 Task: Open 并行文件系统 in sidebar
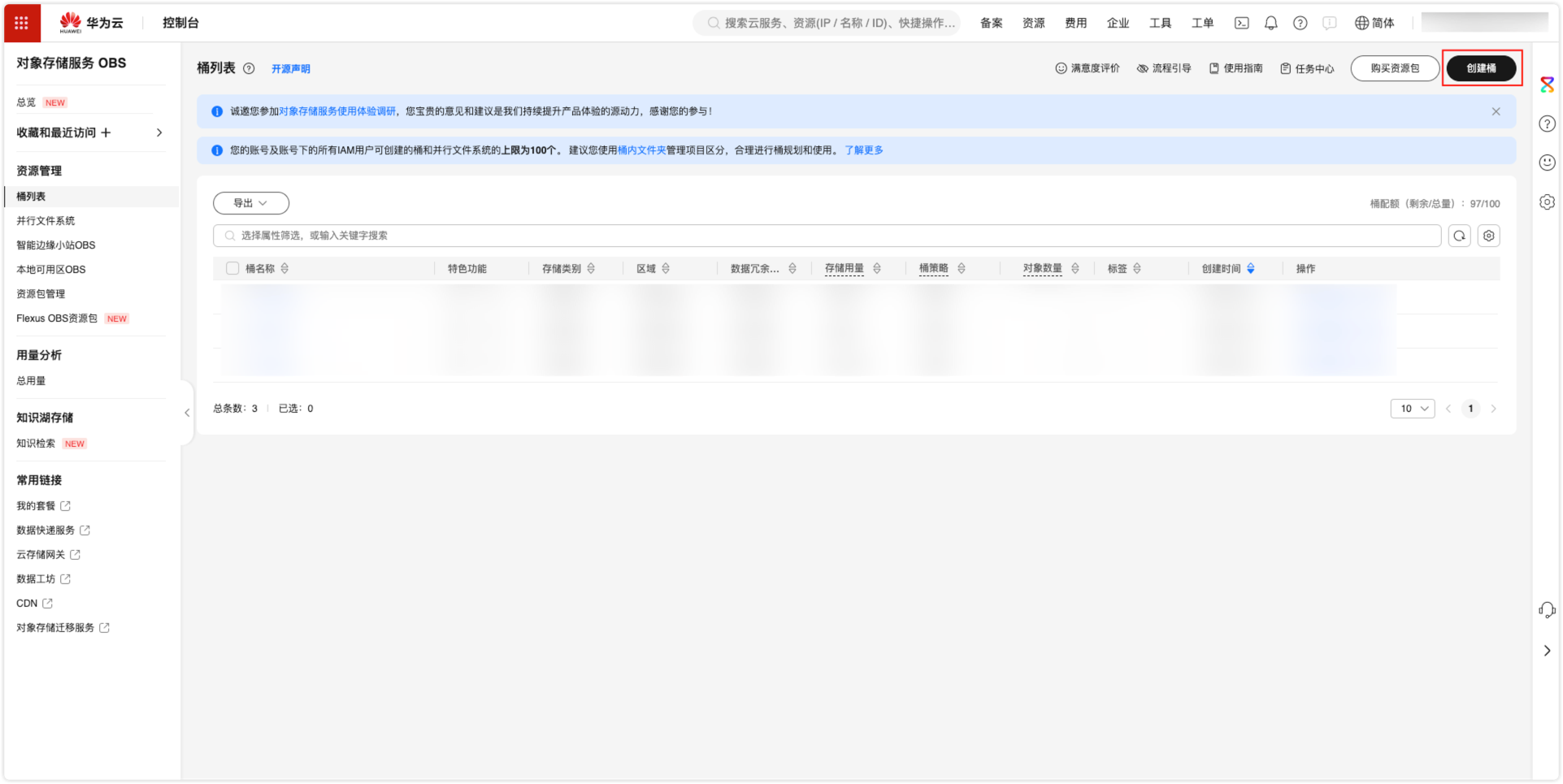[x=46, y=221]
